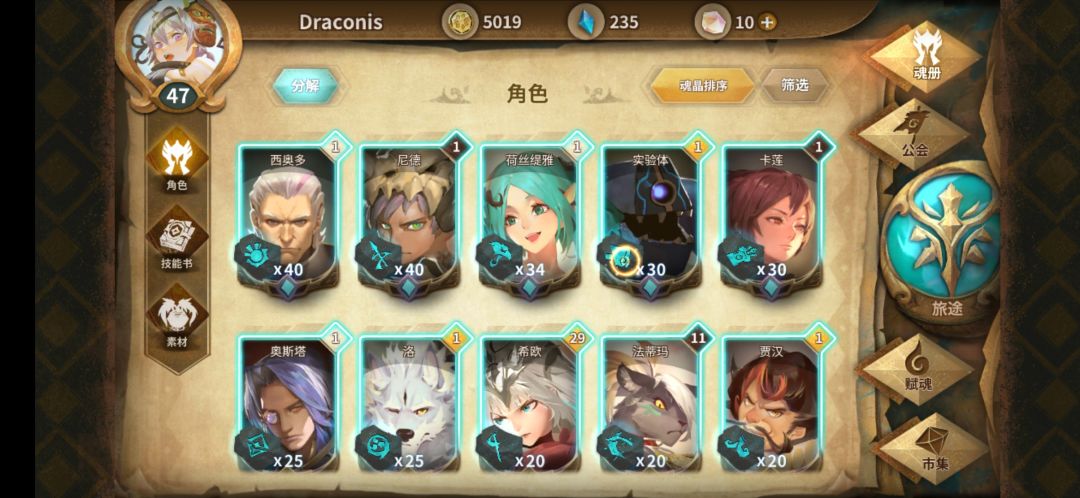Open the 赋魂 menu icon
Screen dimensions: 1080x498
(x=917, y=369)
